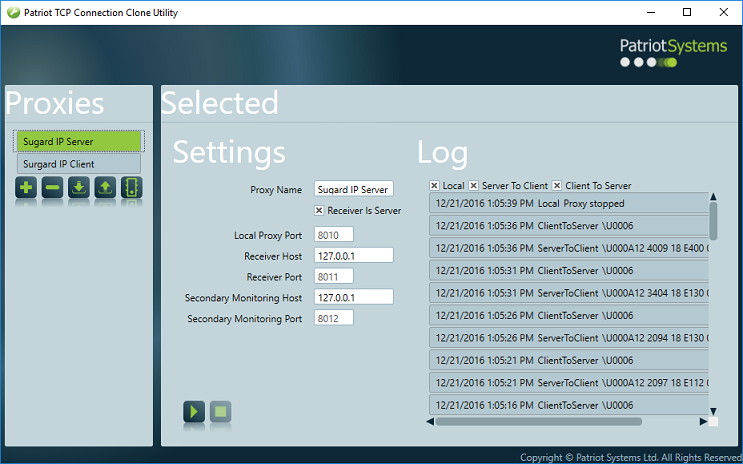
Task: Click the Patriot Systems logo
Action: tap(673, 53)
